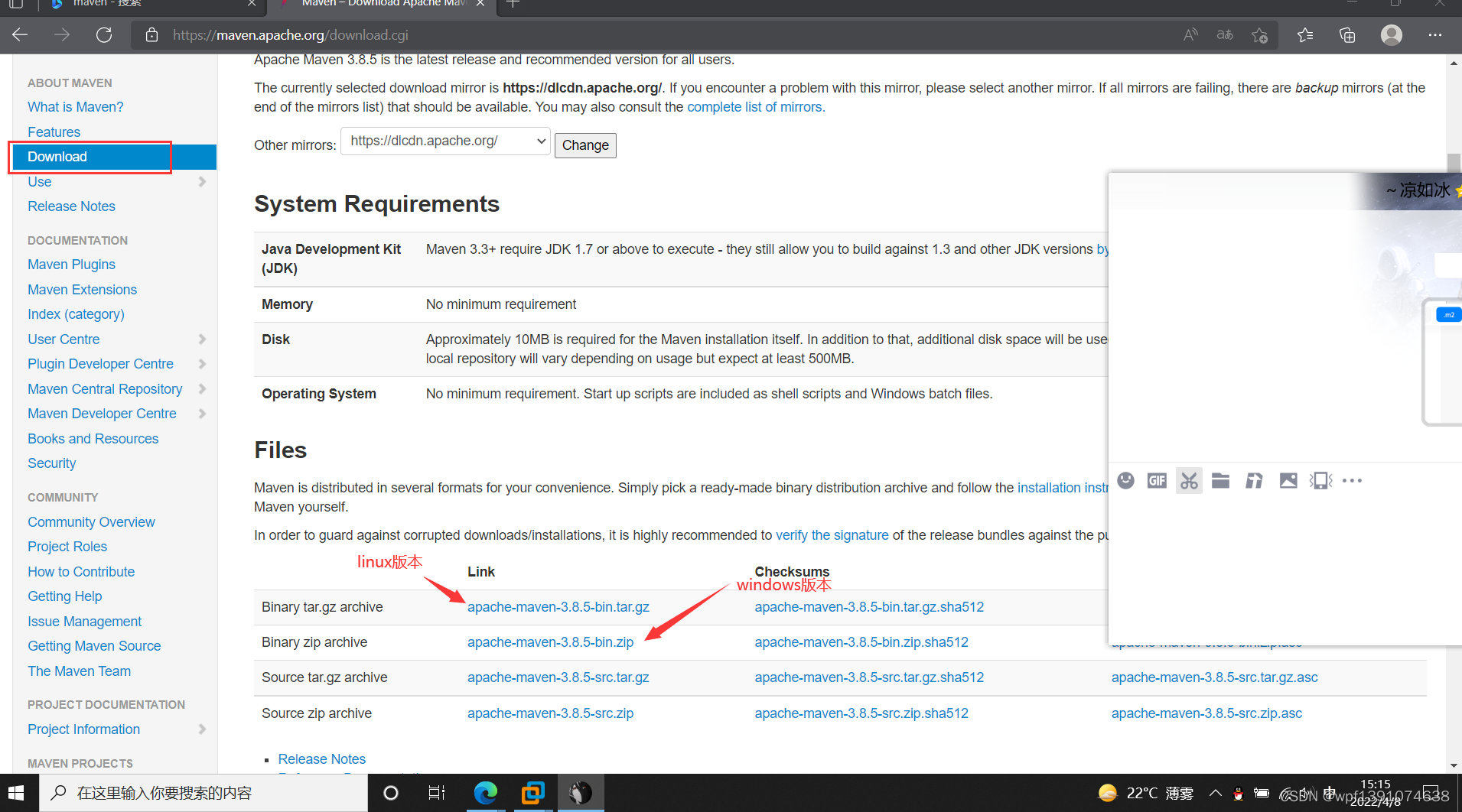1462x812 pixels.
Task: Open read aloud icon in address bar
Action: pyautogui.click(x=1190, y=35)
